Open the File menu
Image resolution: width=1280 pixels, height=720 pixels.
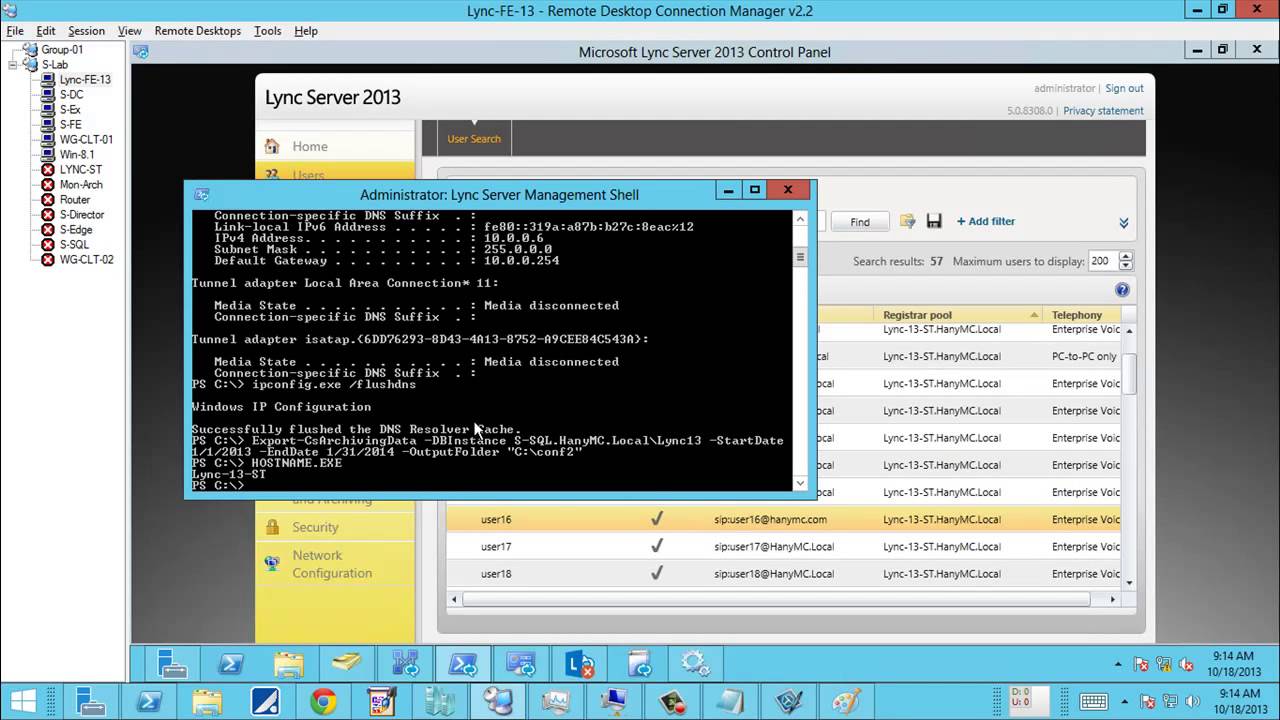15,31
